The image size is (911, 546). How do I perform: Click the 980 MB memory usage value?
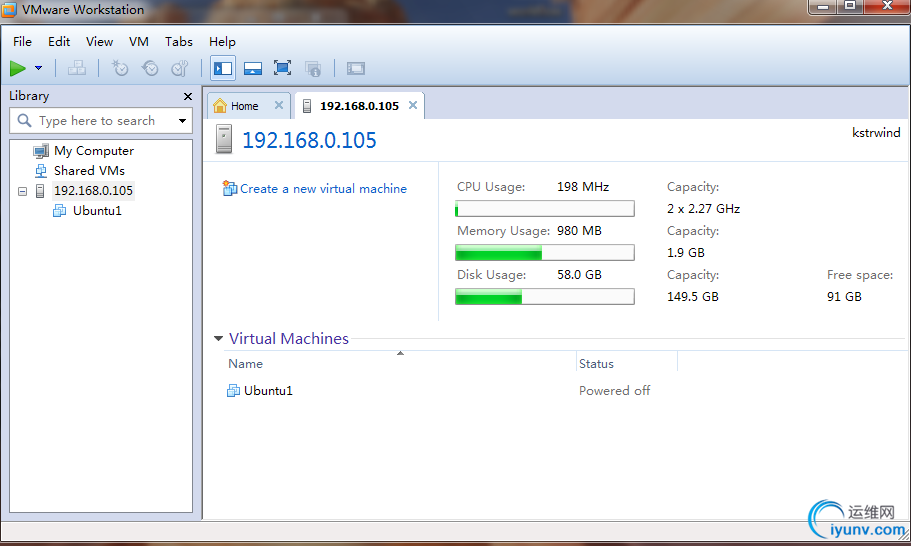tap(579, 231)
